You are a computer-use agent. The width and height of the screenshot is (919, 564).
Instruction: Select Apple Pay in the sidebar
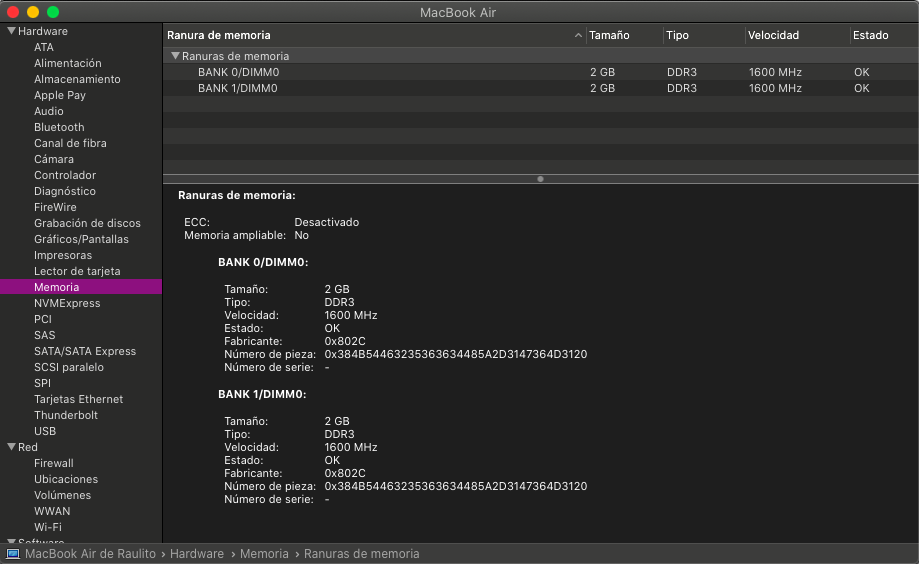[59, 95]
